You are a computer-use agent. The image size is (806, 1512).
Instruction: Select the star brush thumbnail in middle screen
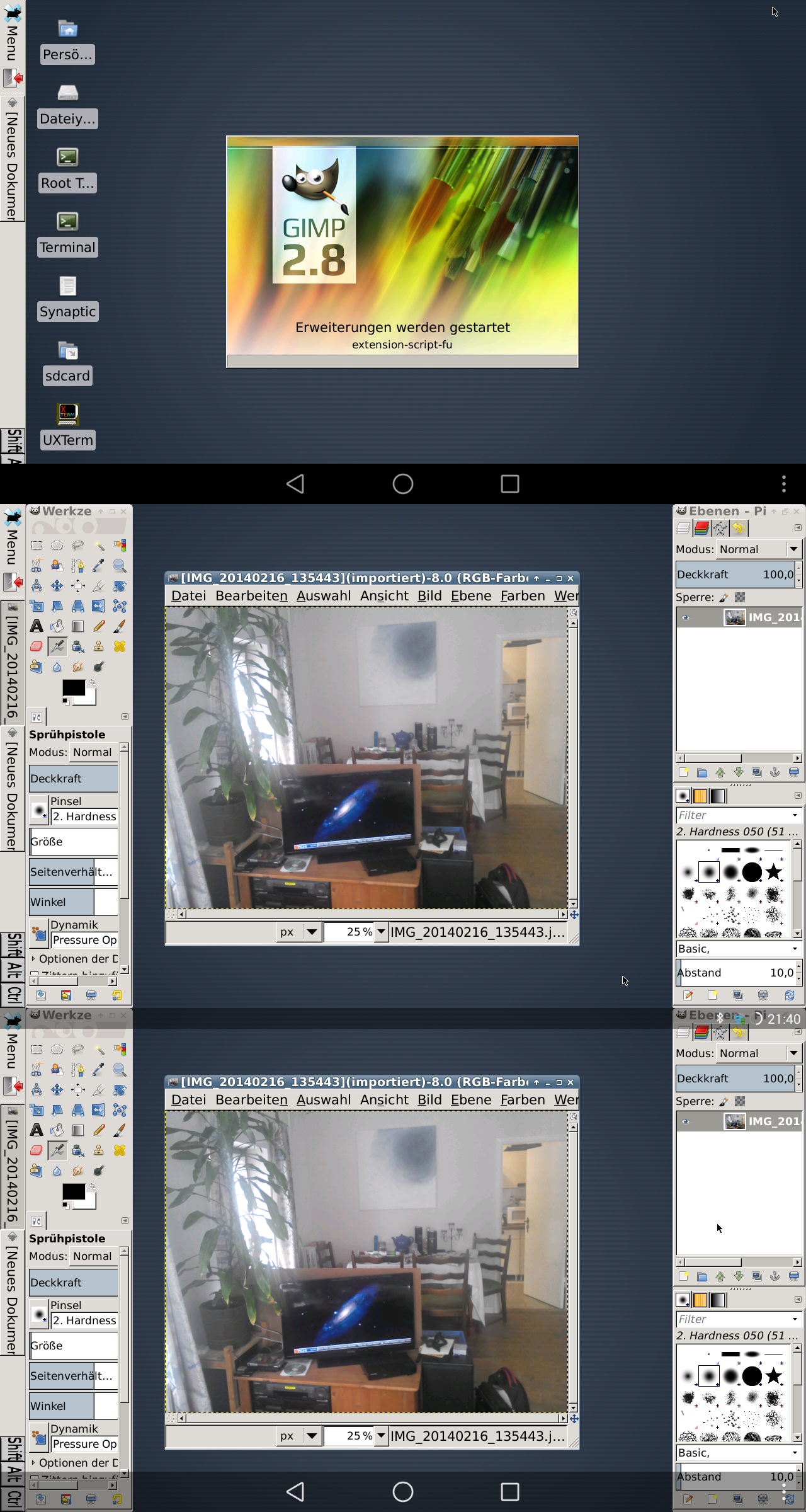point(774,872)
